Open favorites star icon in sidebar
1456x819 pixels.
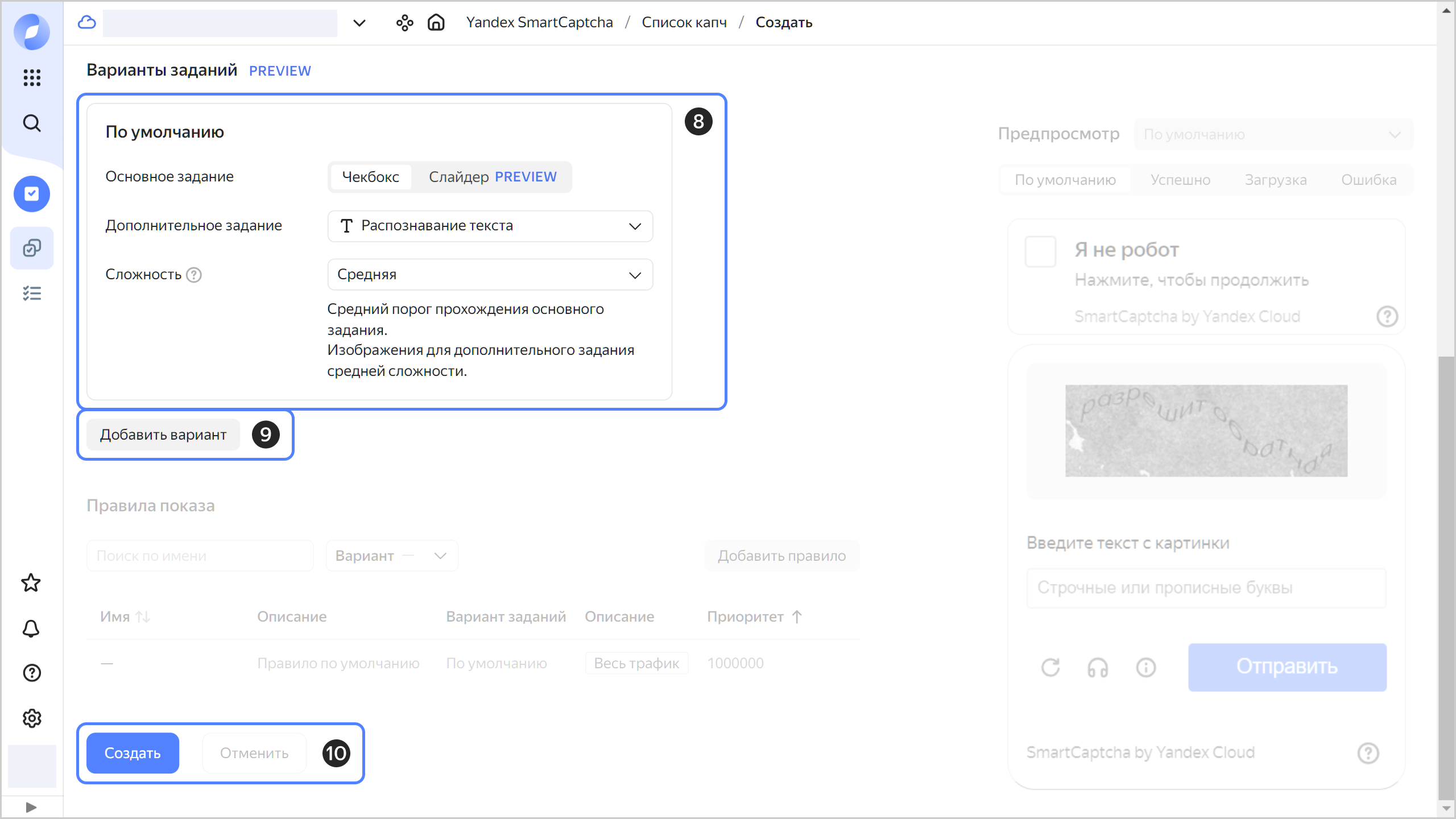coord(31,582)
